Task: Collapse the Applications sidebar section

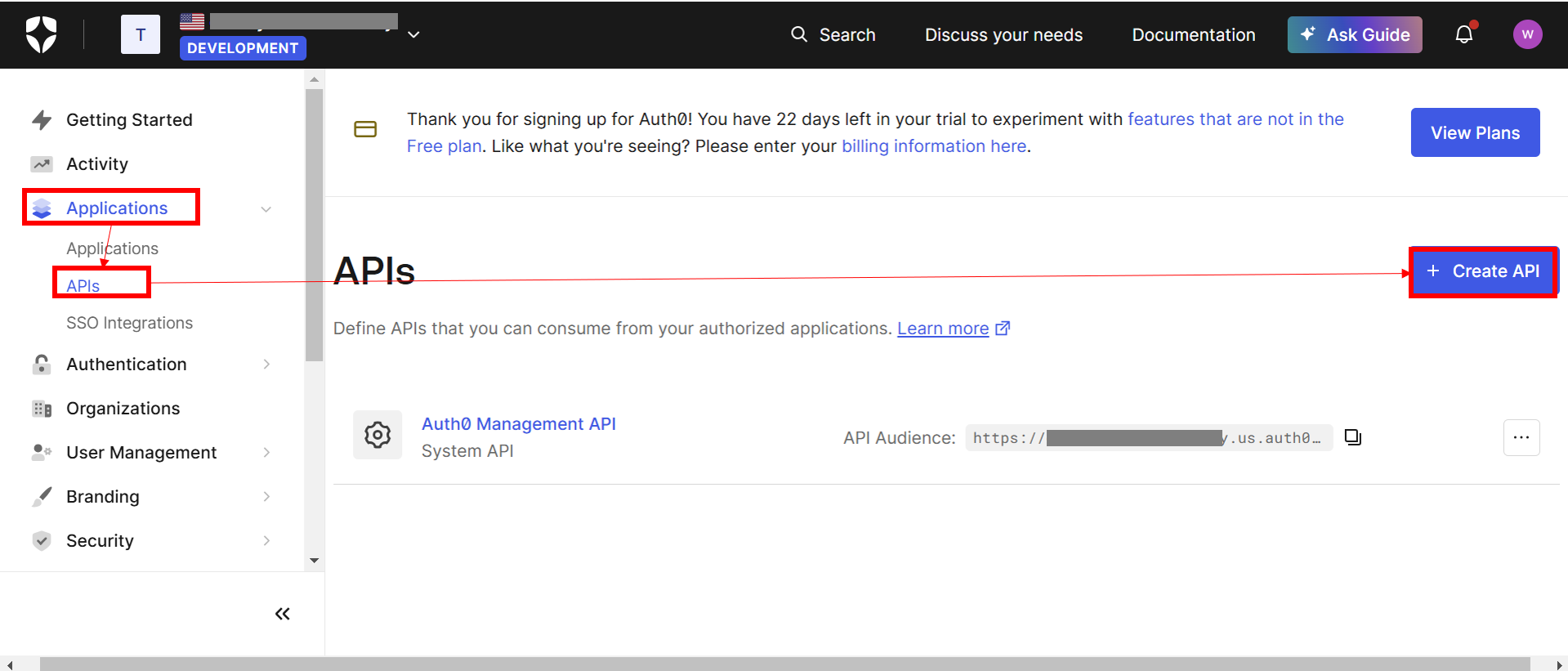Action: pyautogui.click(x=266, y=209)
